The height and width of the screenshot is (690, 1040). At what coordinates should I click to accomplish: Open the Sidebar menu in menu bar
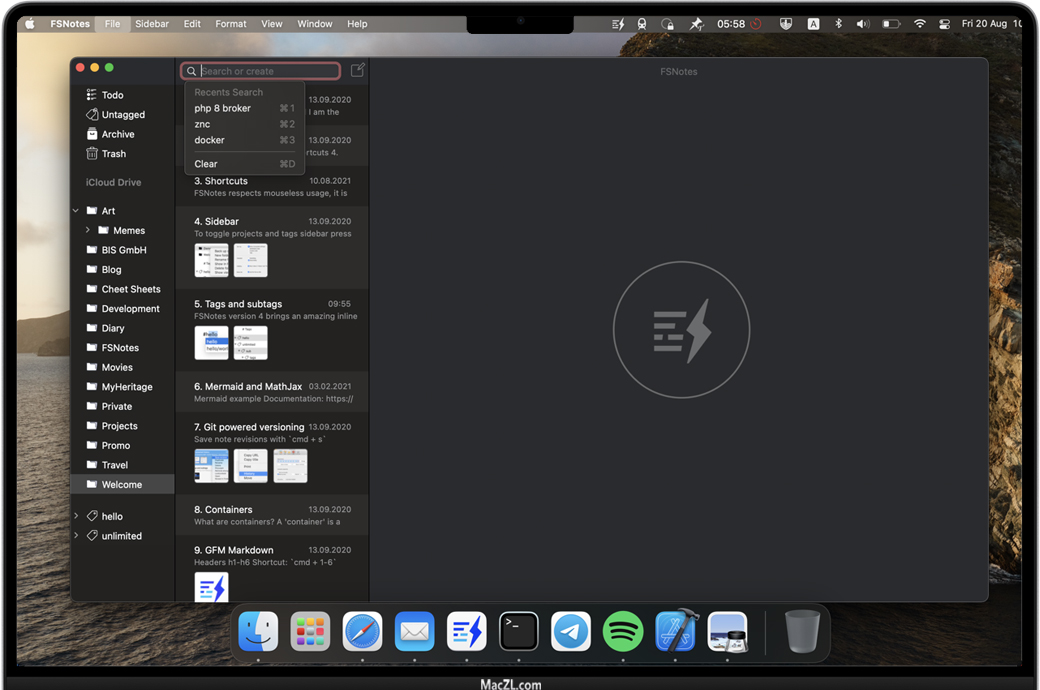point(152,24)
